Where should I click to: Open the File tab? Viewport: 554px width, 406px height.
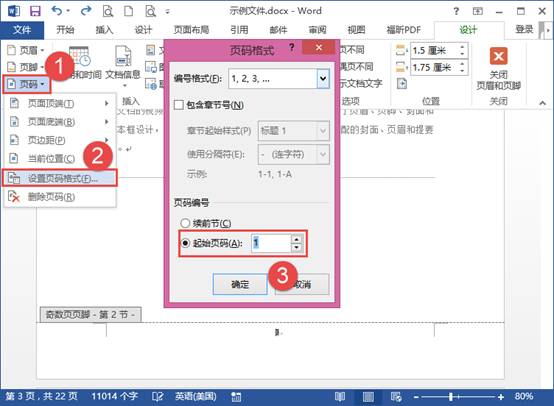22,30
